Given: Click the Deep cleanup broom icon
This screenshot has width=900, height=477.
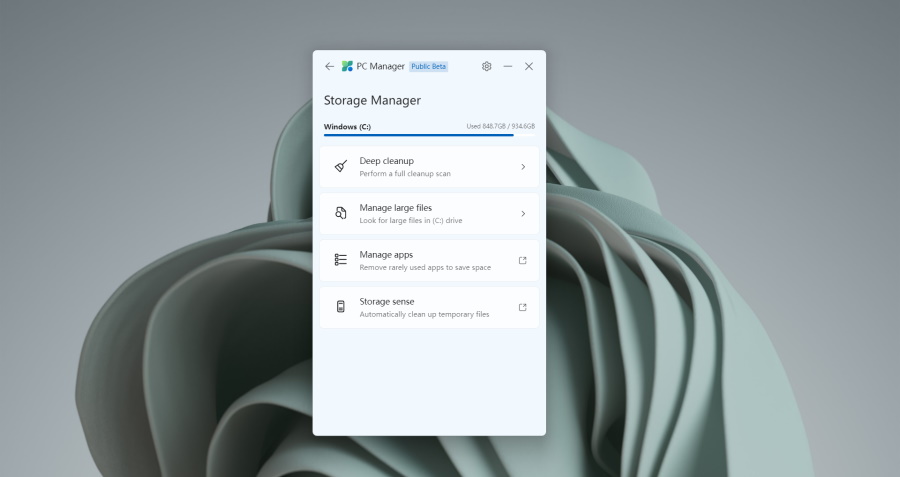Looking at the screenshot, I should click(x=341, y=166).
